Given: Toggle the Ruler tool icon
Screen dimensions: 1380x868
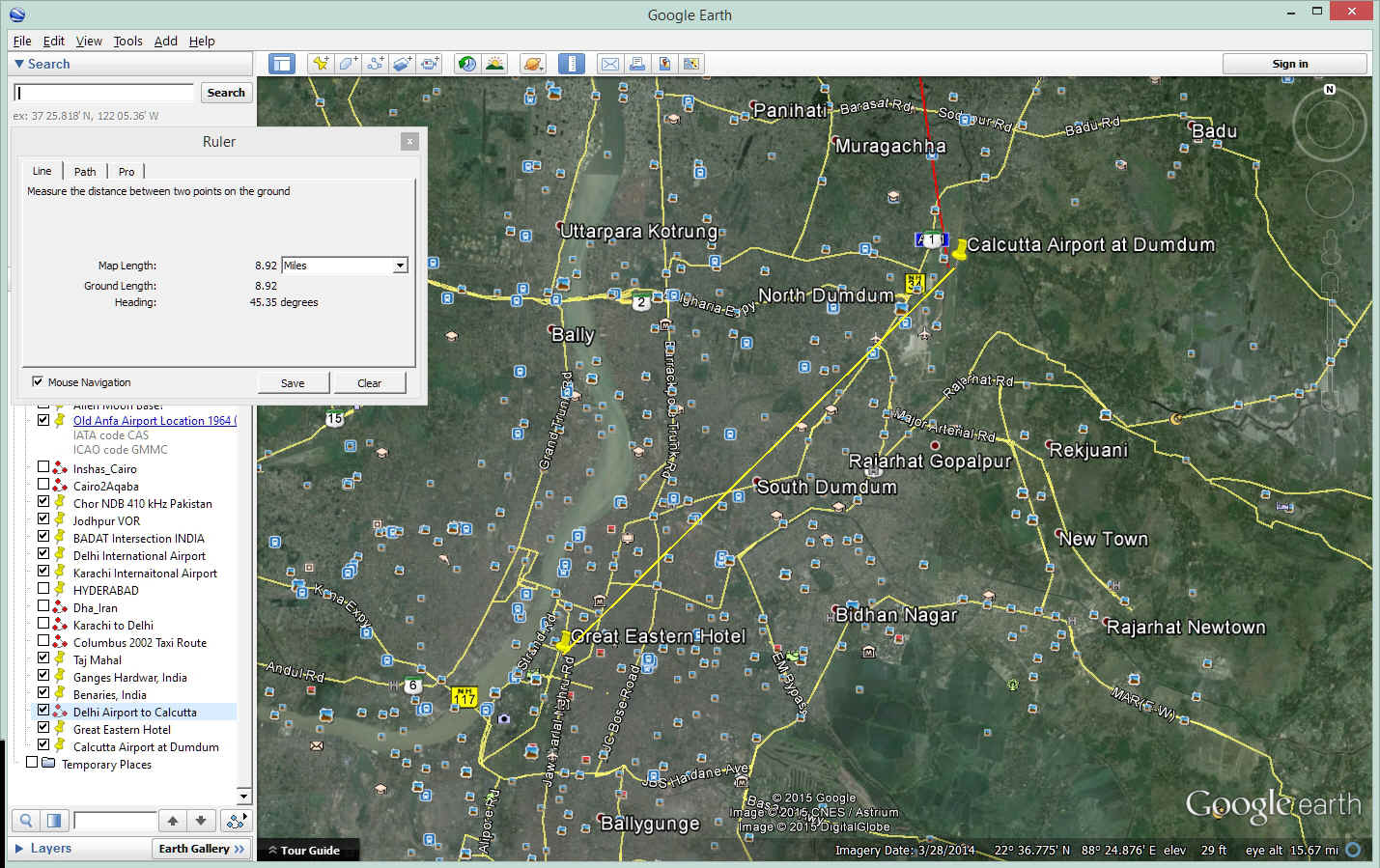Looking at the screenshot, I should coord(572,64).
